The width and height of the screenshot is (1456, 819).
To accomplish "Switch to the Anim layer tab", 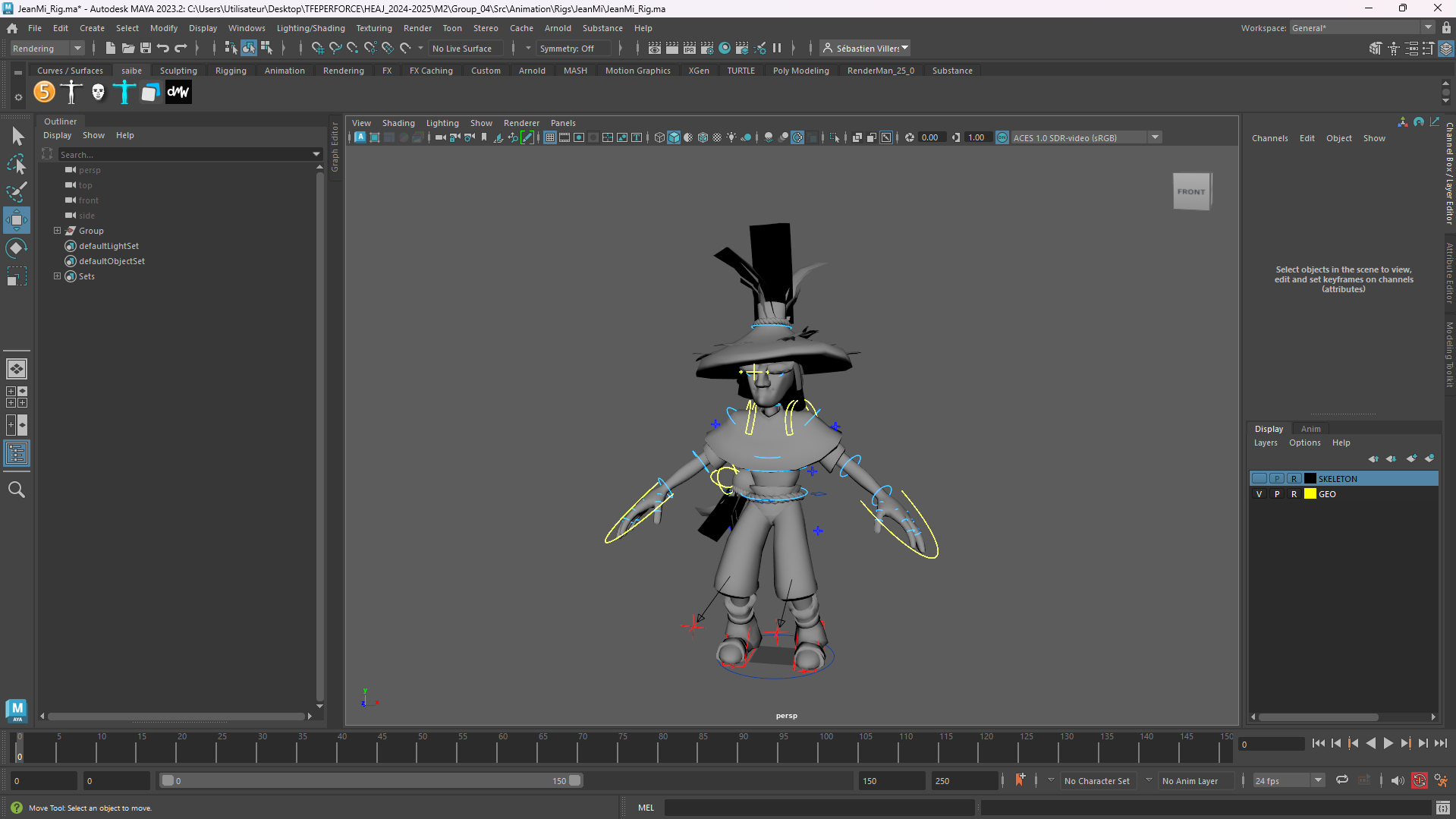I will coord(1310,429).
